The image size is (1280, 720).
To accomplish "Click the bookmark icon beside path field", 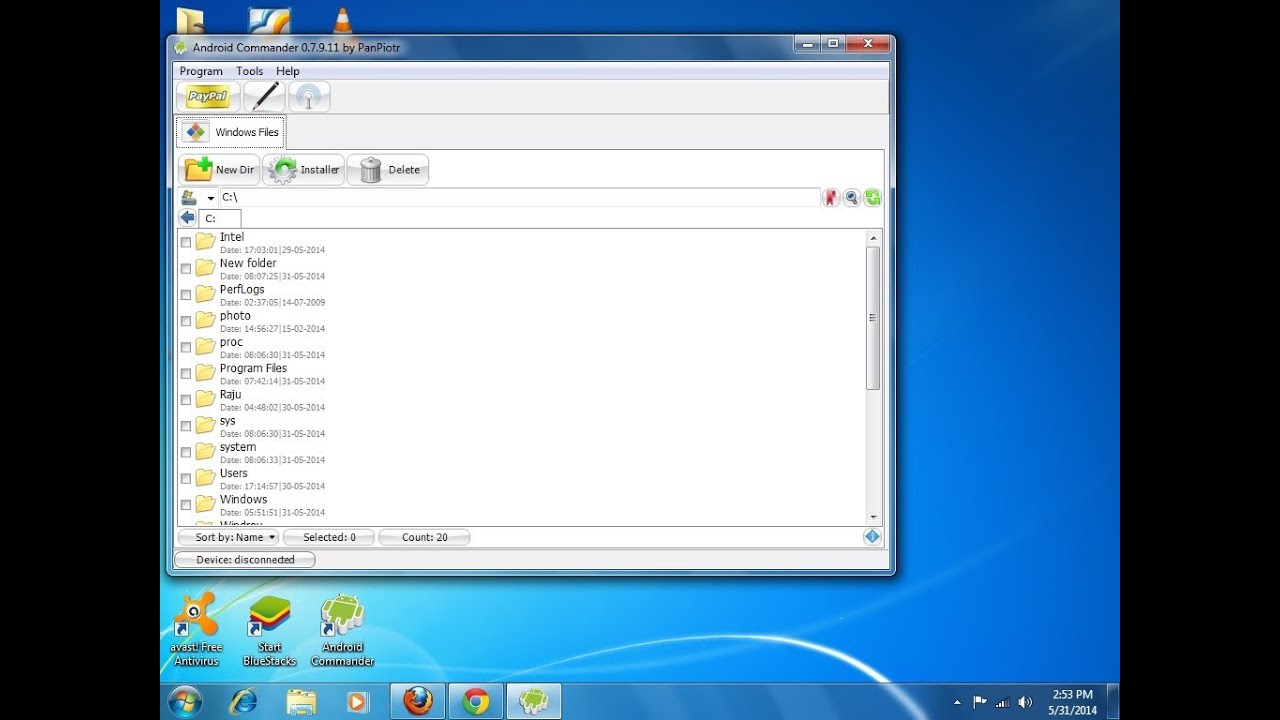I will pos(830,198).
